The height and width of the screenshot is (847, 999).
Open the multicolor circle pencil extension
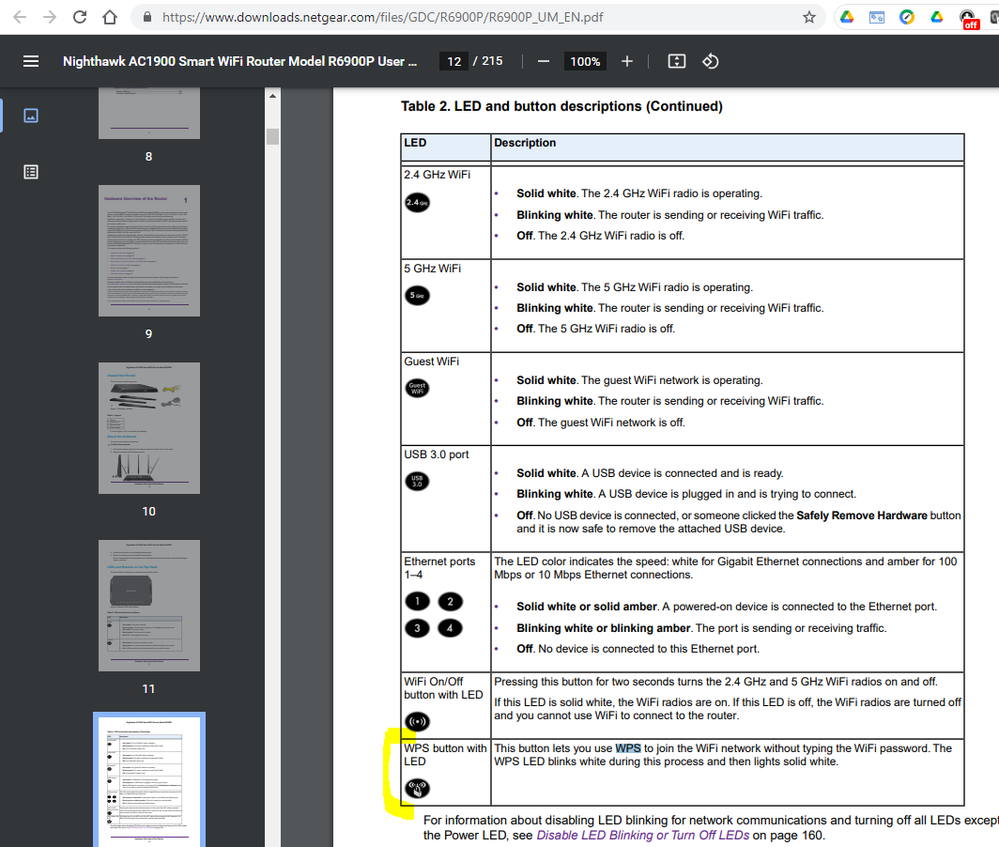(907, 17)
